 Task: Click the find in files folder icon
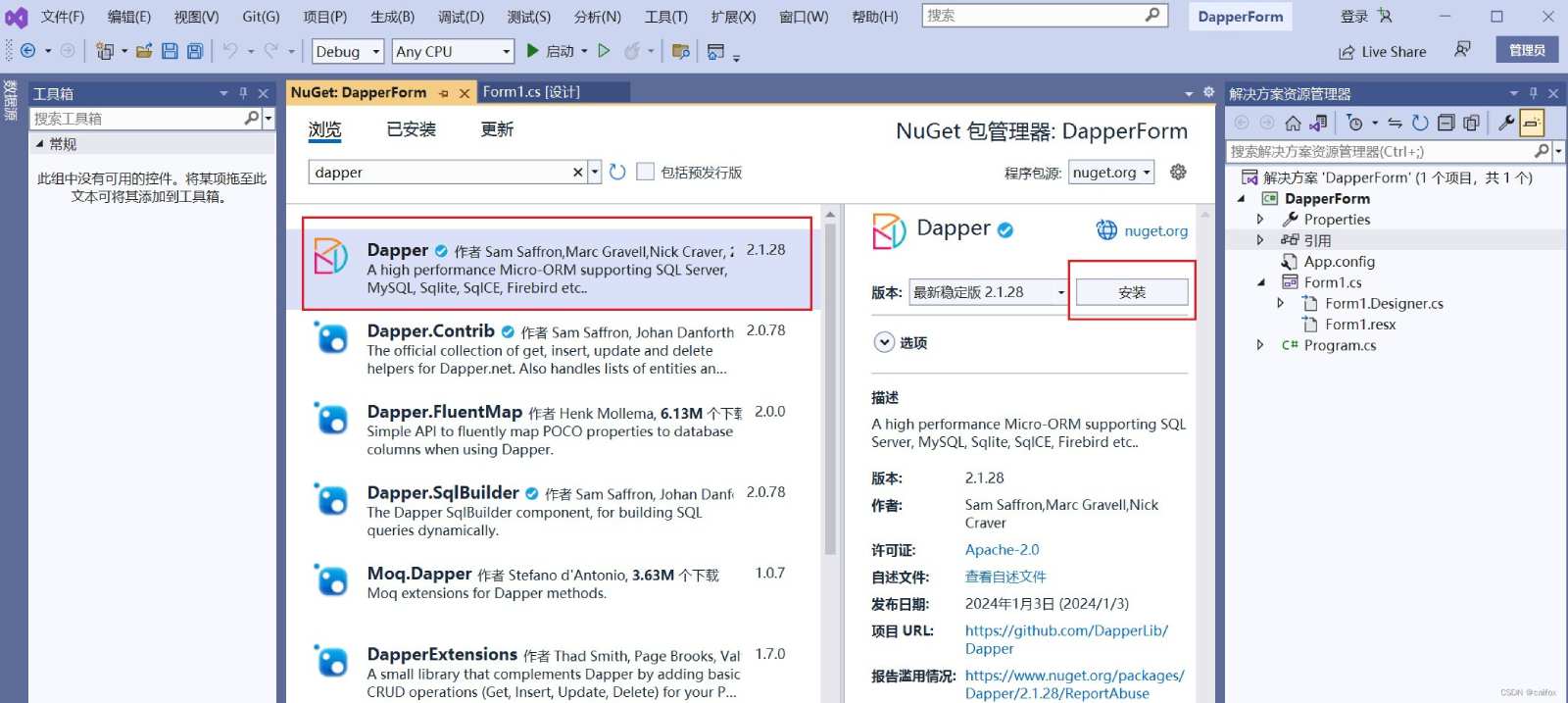pos(681,51)
